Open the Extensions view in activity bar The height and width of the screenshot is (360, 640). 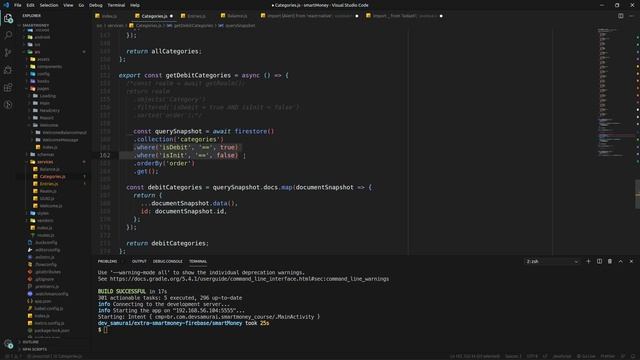8,87
